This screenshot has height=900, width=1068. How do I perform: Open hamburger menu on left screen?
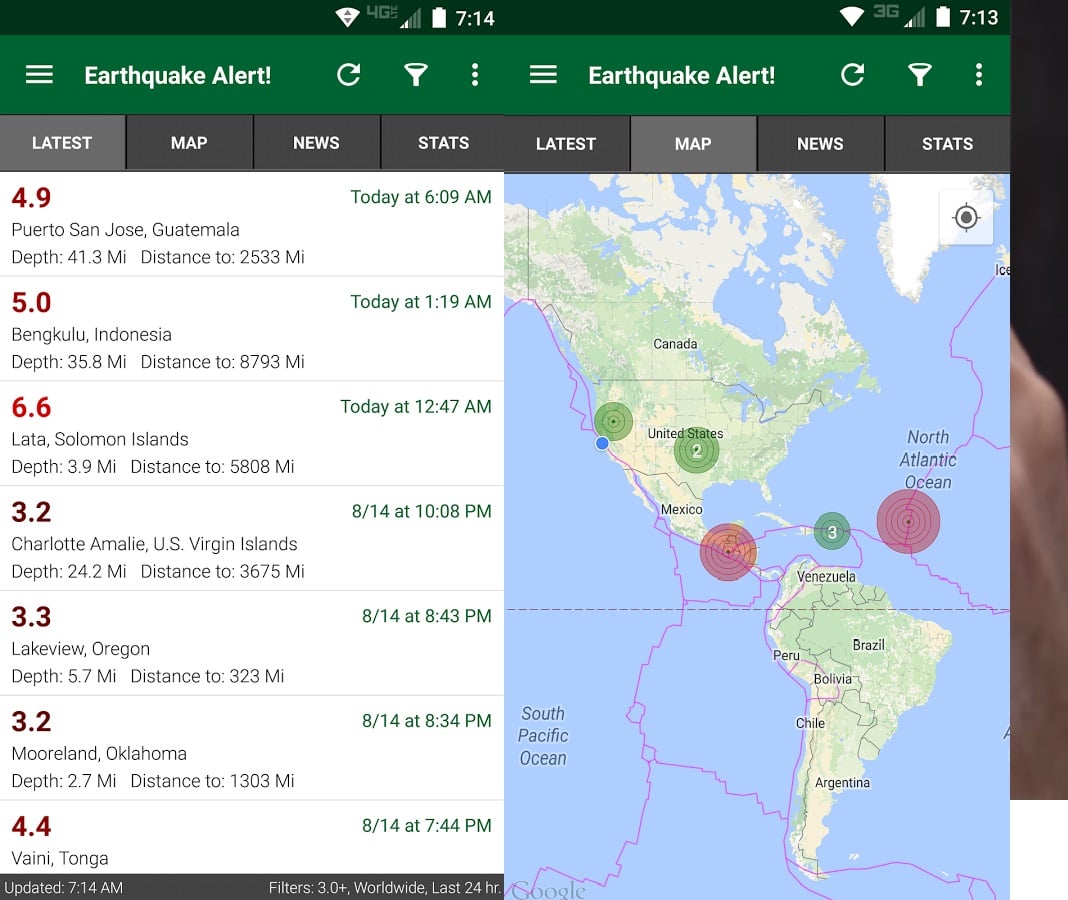click(x=39, y=74)
